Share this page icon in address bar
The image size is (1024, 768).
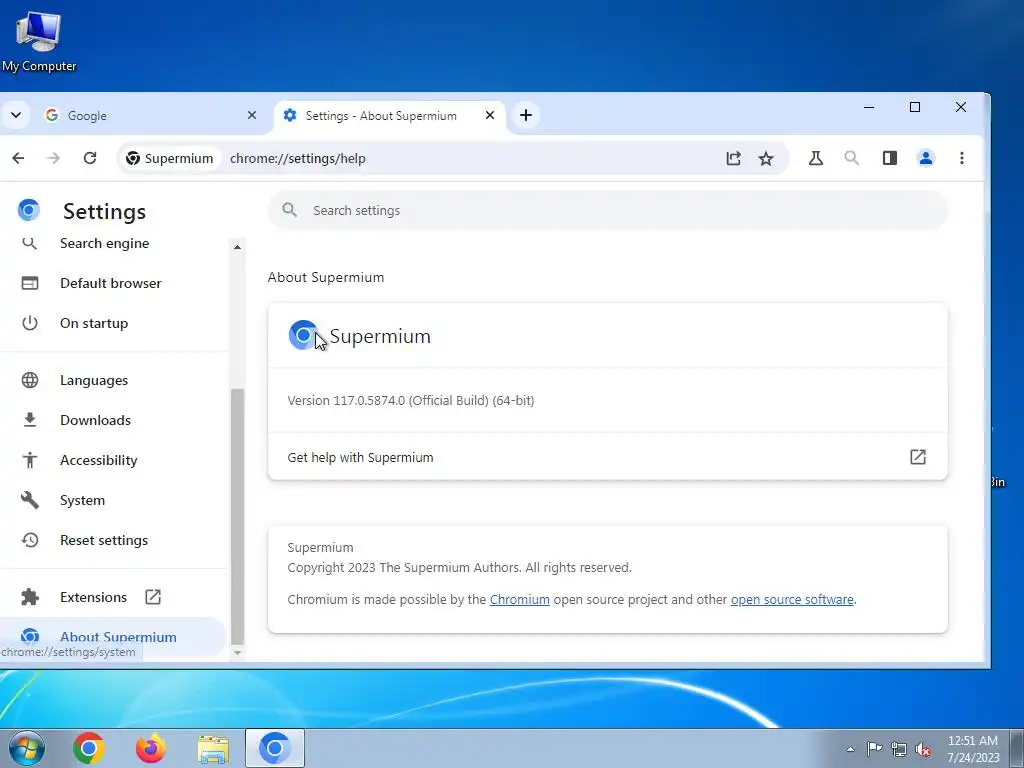(733, 158)
